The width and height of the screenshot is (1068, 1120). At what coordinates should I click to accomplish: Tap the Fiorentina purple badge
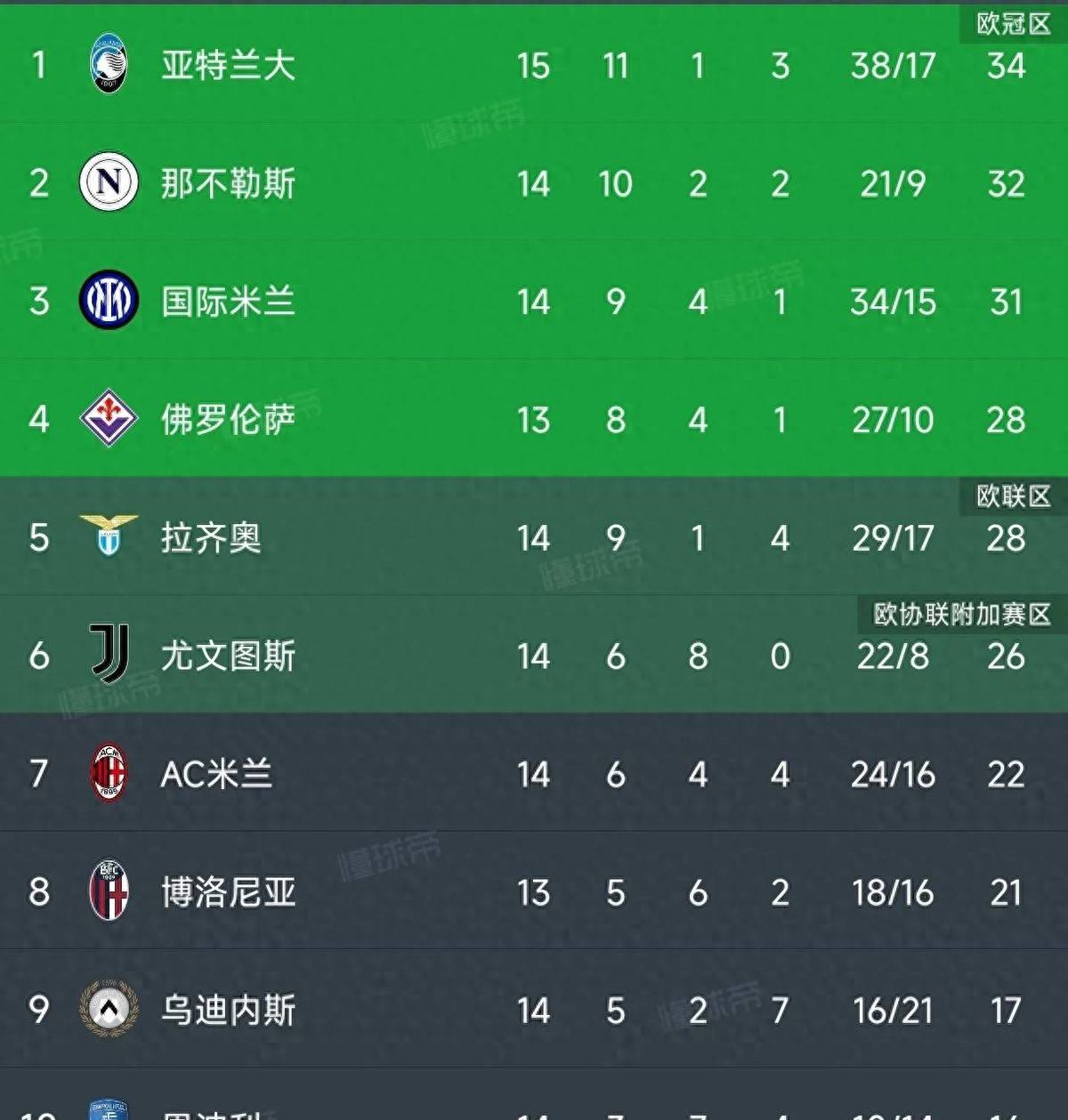[109, 418]
